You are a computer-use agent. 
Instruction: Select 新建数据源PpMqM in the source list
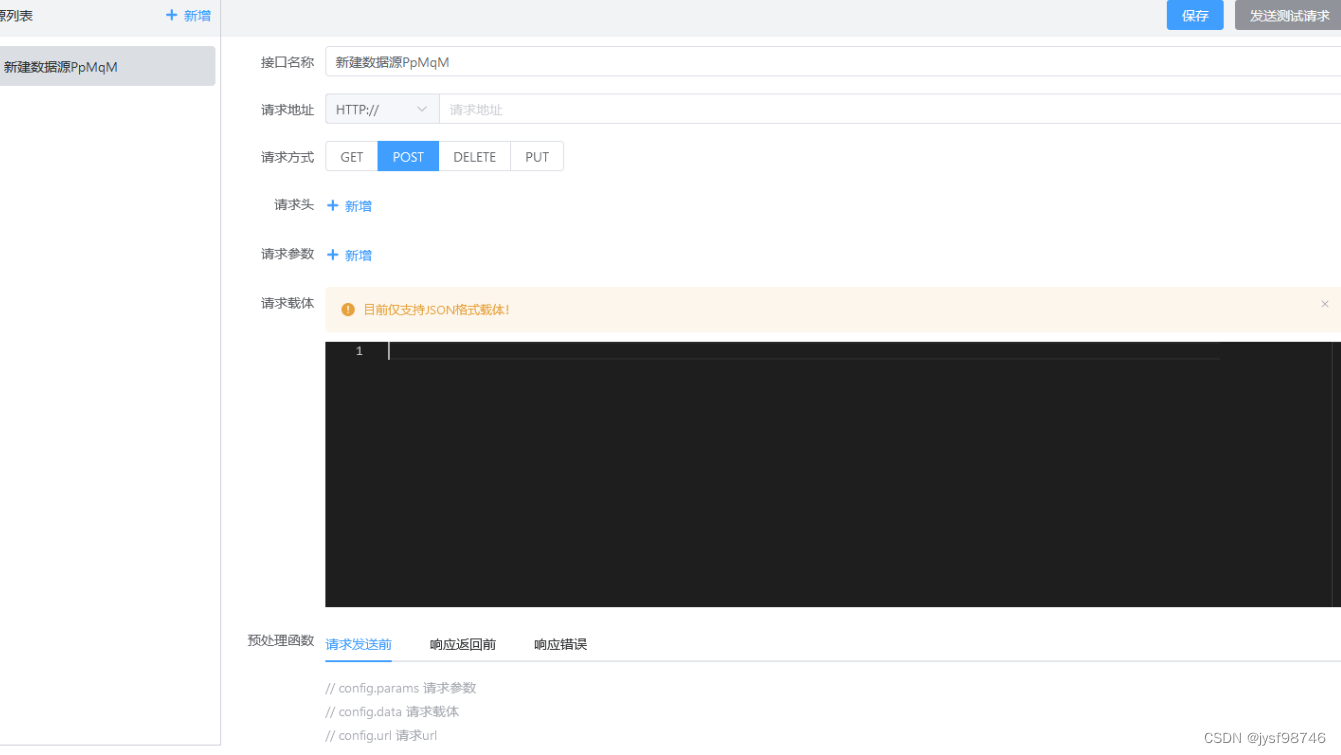(x=107, y=66)
